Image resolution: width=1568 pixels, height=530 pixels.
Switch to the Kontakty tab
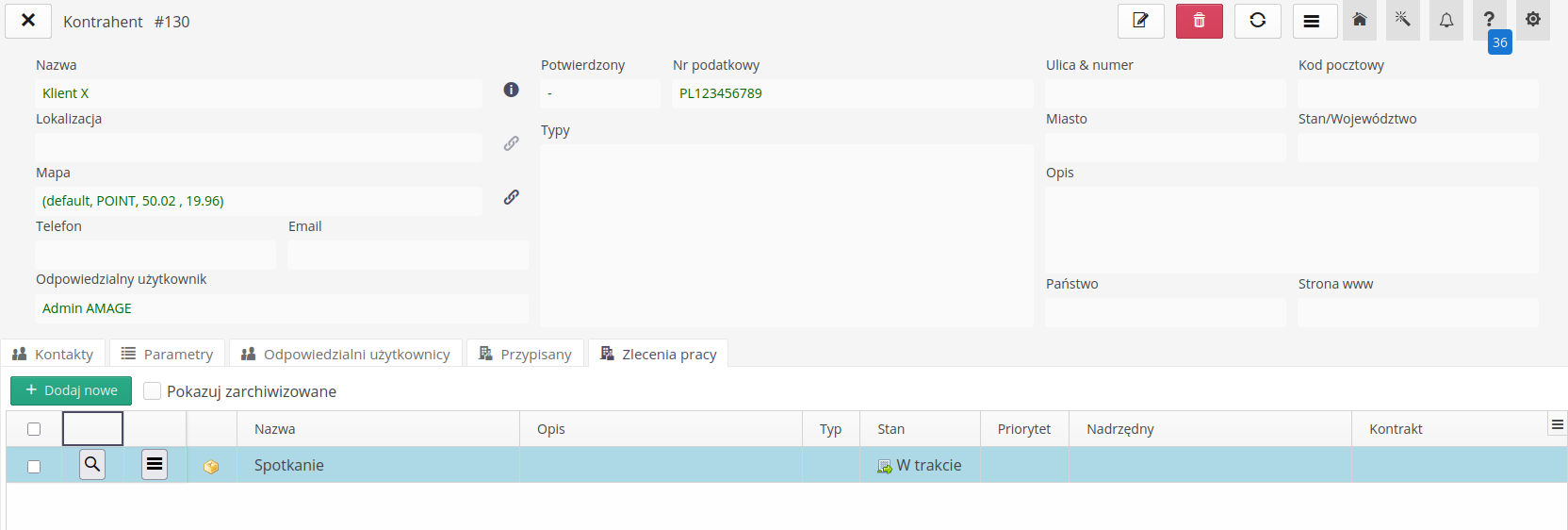(54, 354)
